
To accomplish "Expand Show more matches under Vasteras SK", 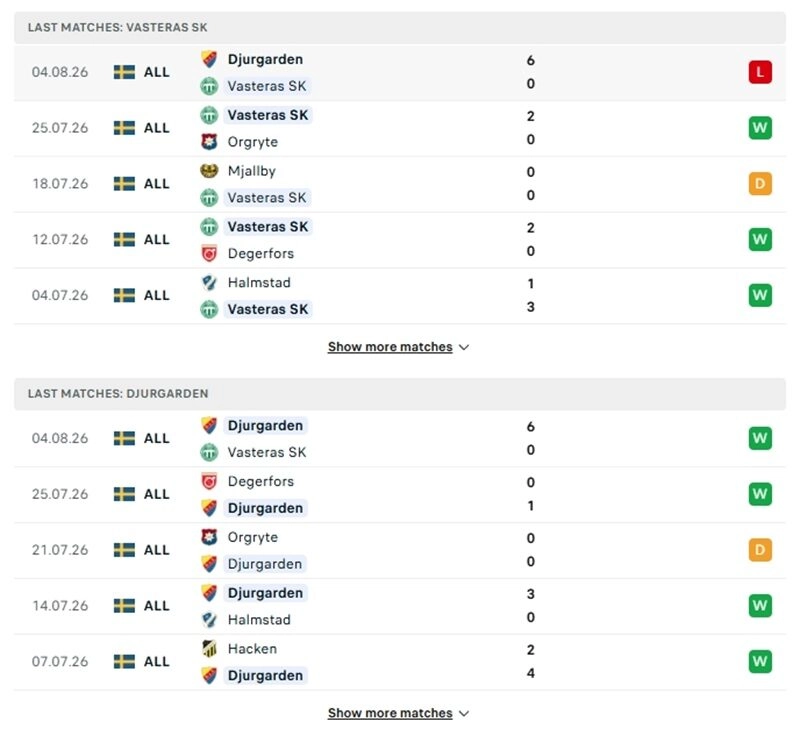I will [398, 347].
